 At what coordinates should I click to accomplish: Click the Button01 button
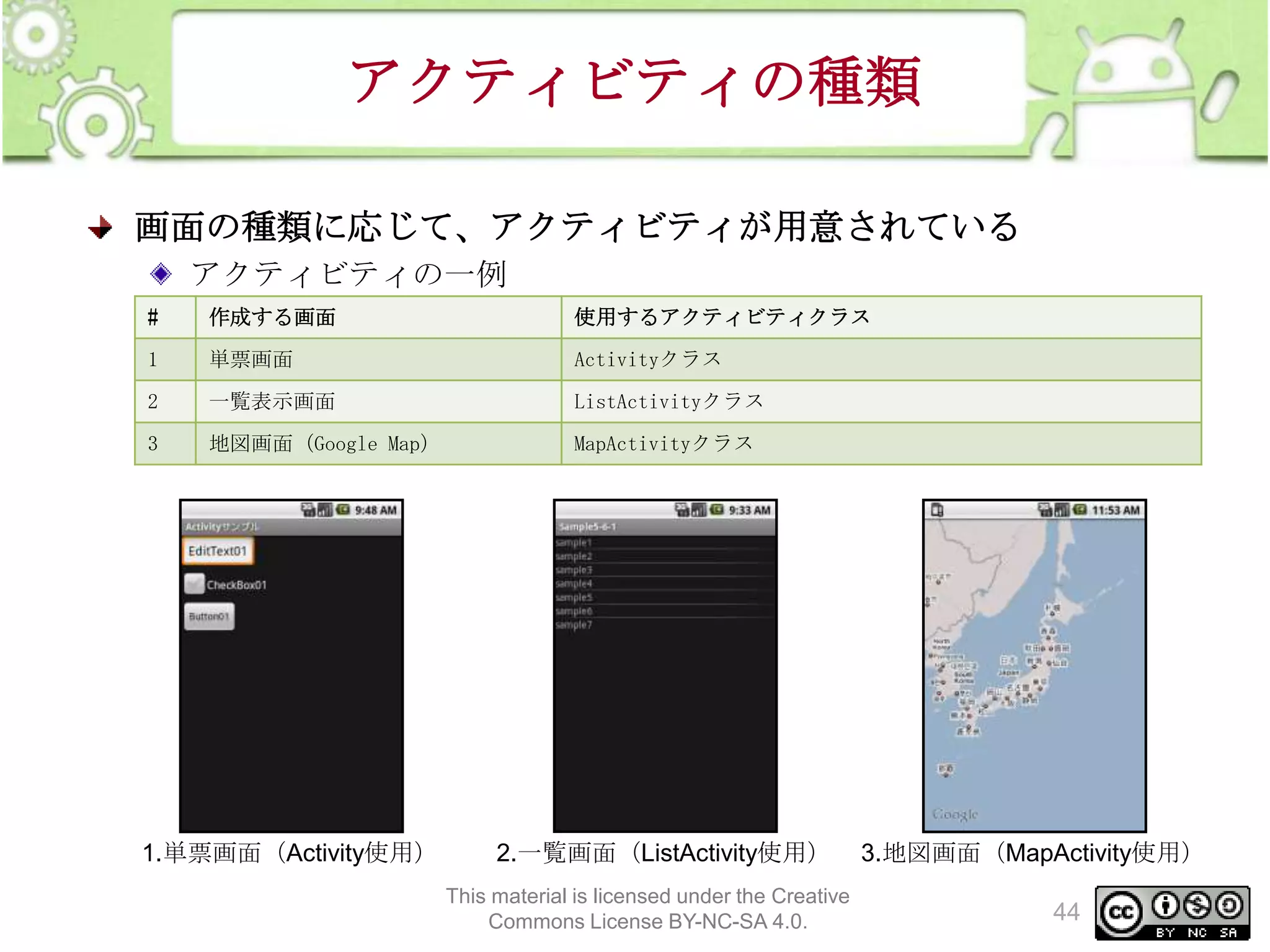209,617
